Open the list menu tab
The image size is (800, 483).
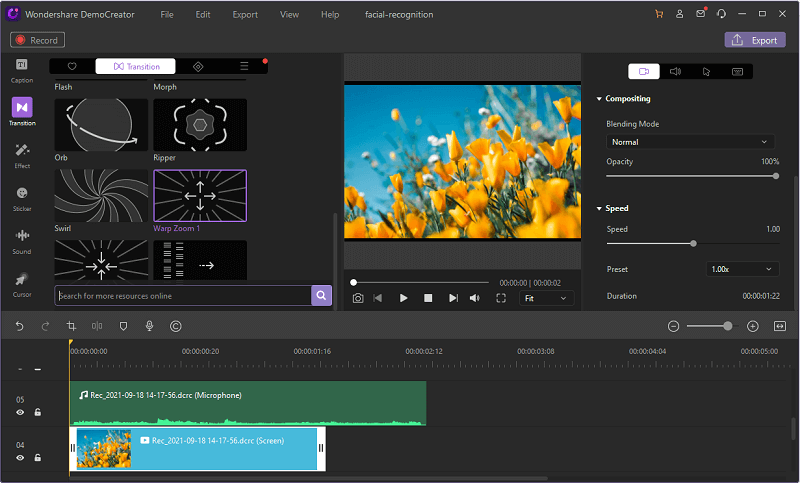244,66
